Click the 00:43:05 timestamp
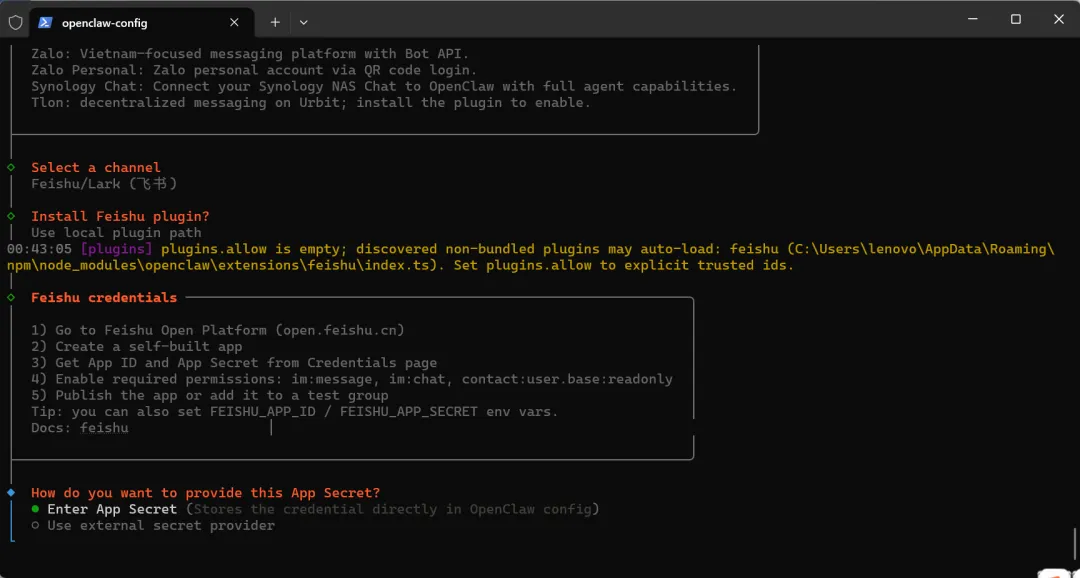This screenshot has height=578, width=1080. (x=39, y=249)
